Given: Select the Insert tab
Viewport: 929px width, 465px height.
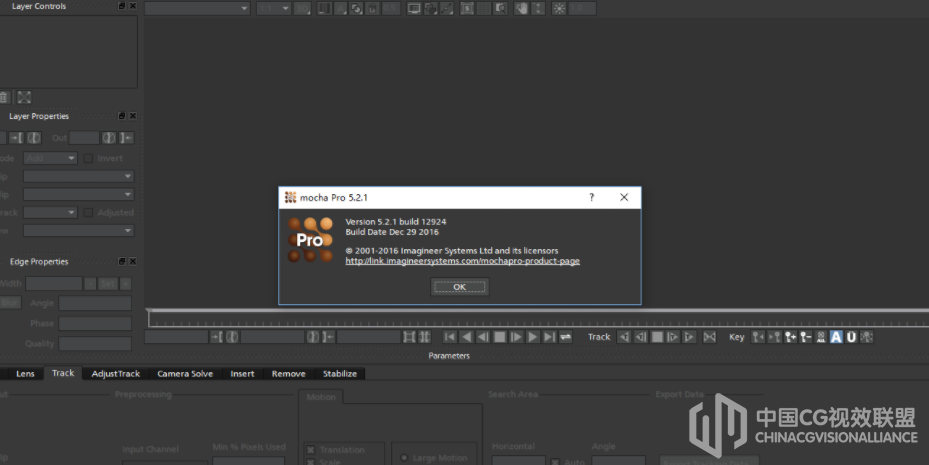Looking at the screenshot, I should (x=242, y=374).
